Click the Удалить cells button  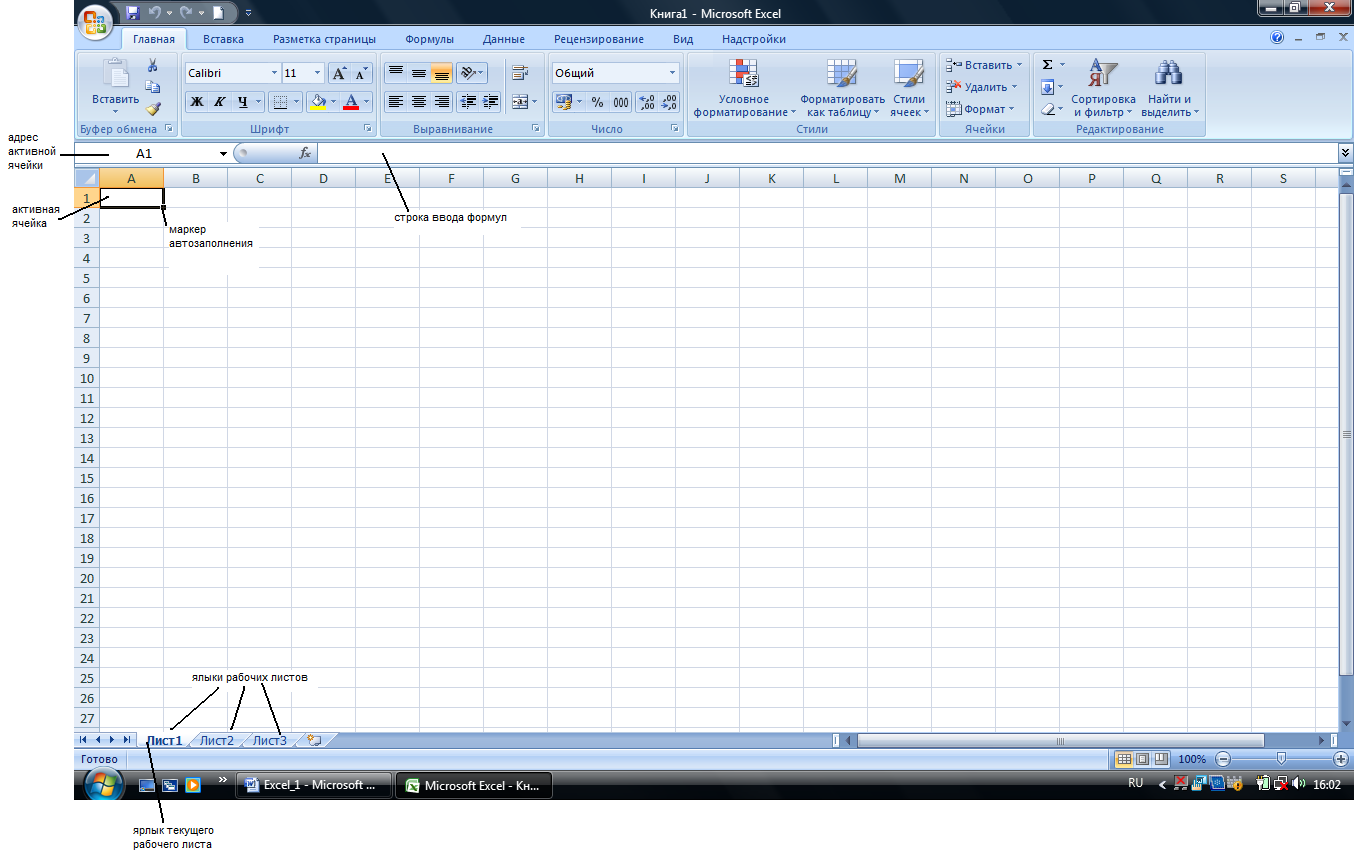pyautogui.click(x=983, y=87)
